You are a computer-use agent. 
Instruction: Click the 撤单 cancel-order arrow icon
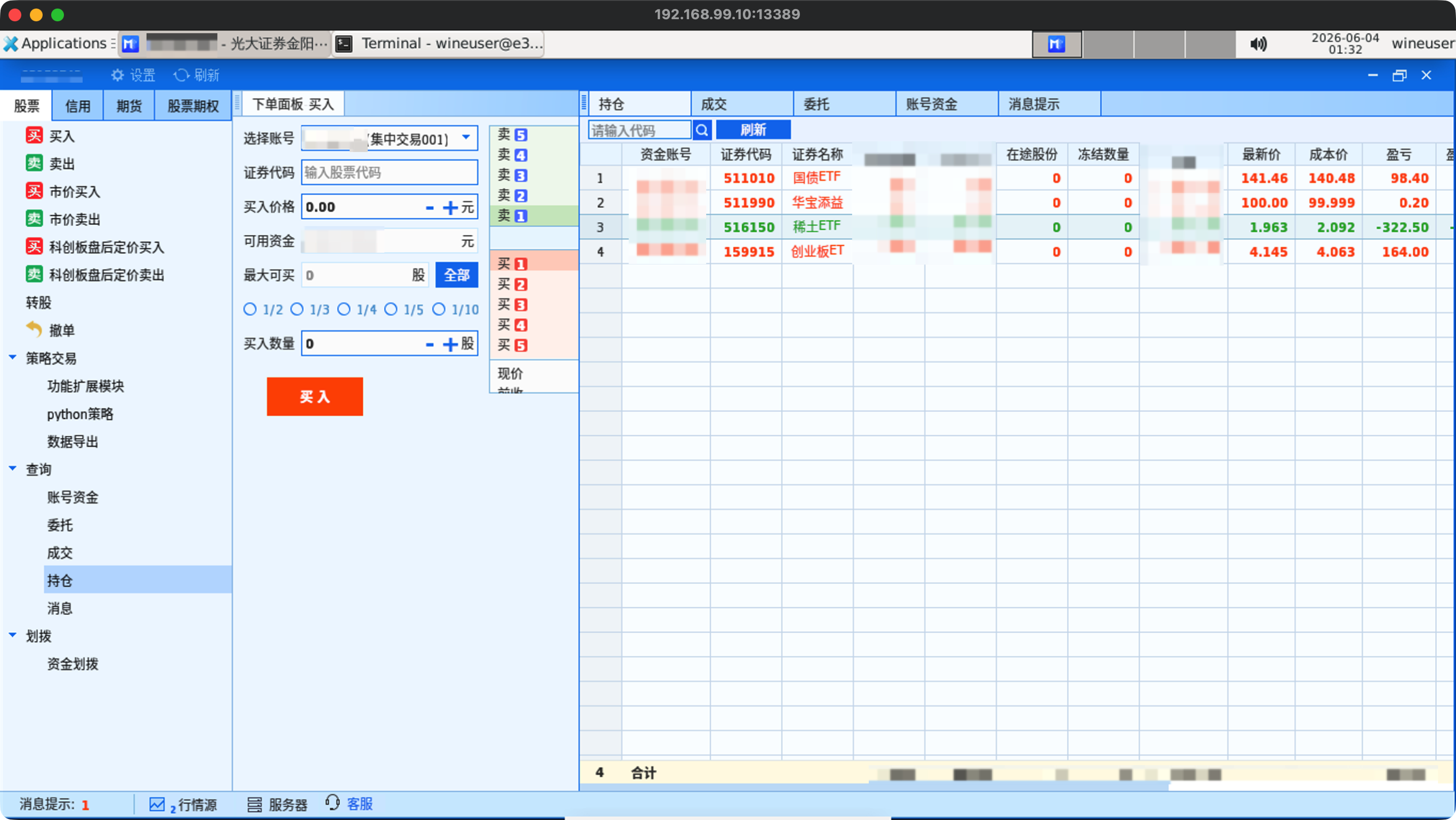point(34,329)
